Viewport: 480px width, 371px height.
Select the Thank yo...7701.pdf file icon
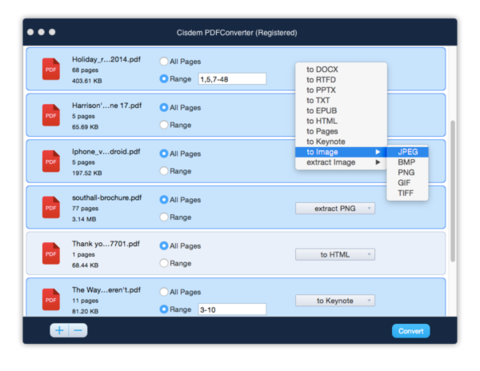click(x=51, y=254)
